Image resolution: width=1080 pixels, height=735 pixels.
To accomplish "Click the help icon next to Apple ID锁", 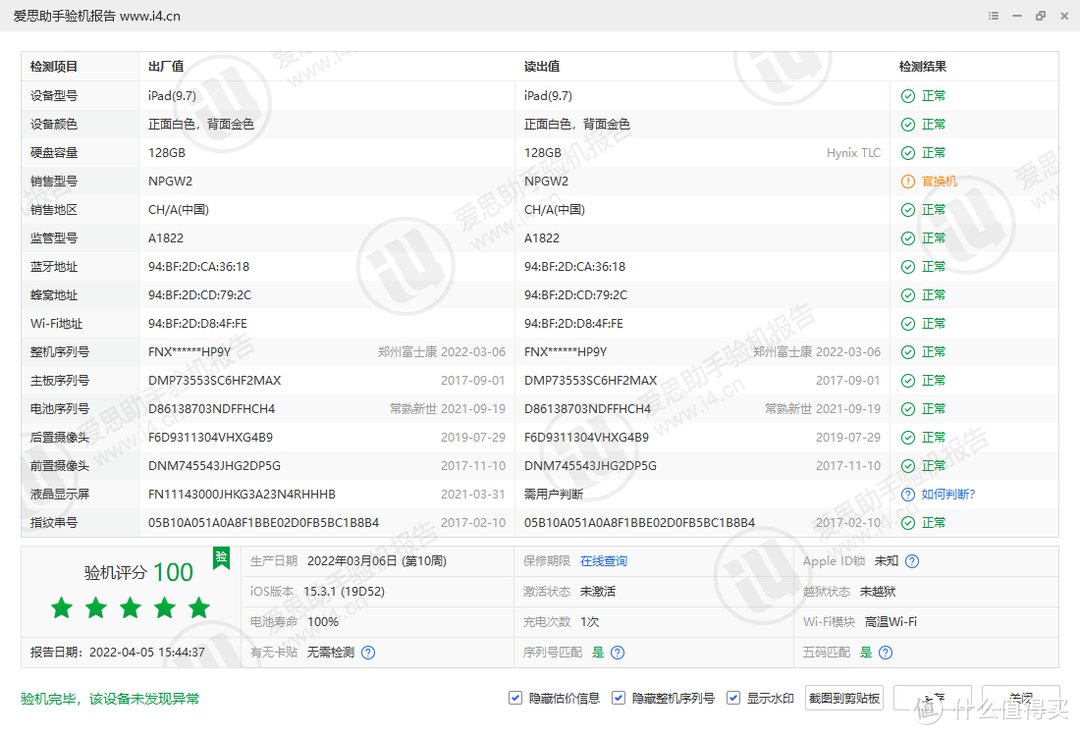I will click(911, 561).
